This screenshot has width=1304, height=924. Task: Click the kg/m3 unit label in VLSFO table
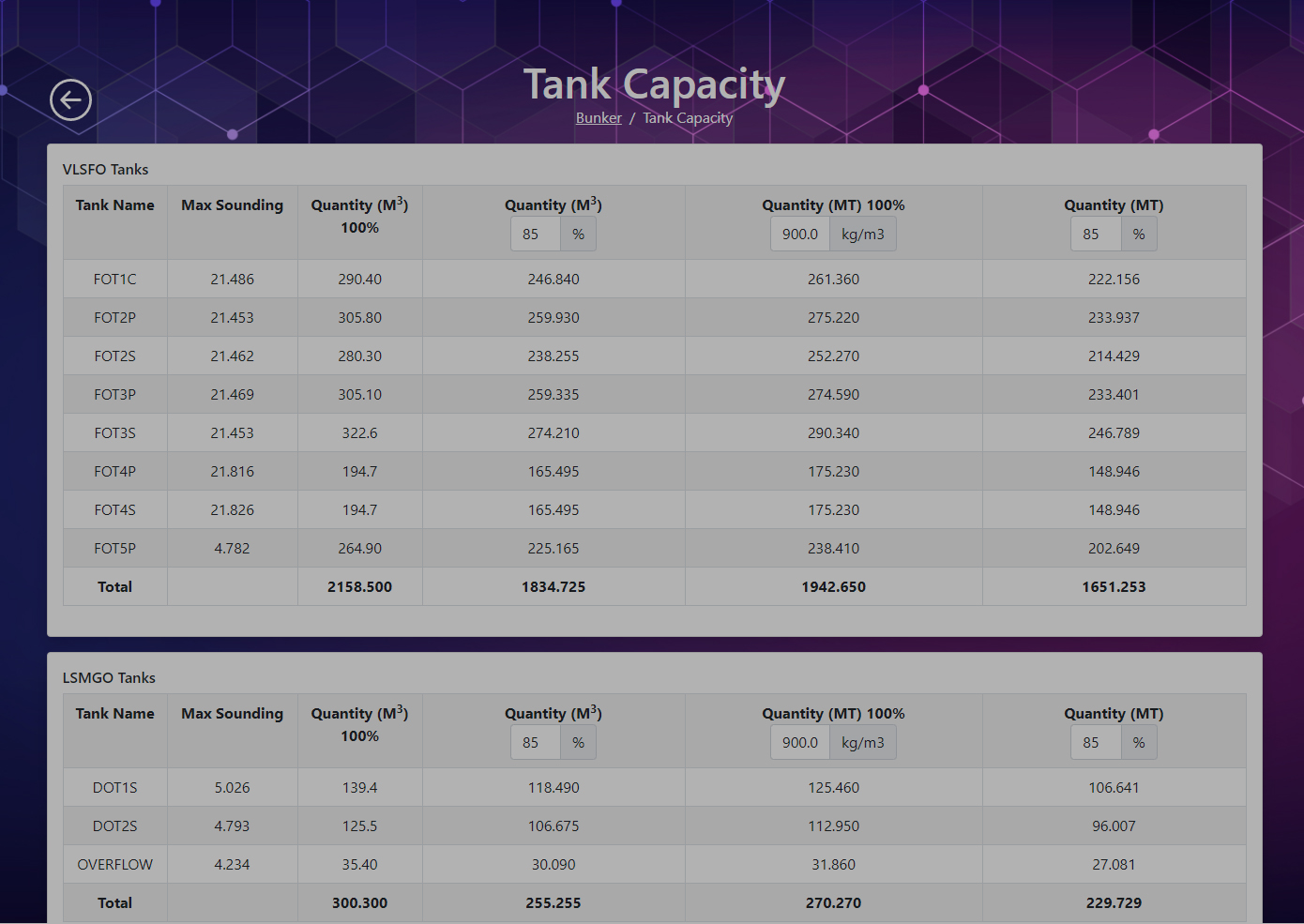click(863, 235)
